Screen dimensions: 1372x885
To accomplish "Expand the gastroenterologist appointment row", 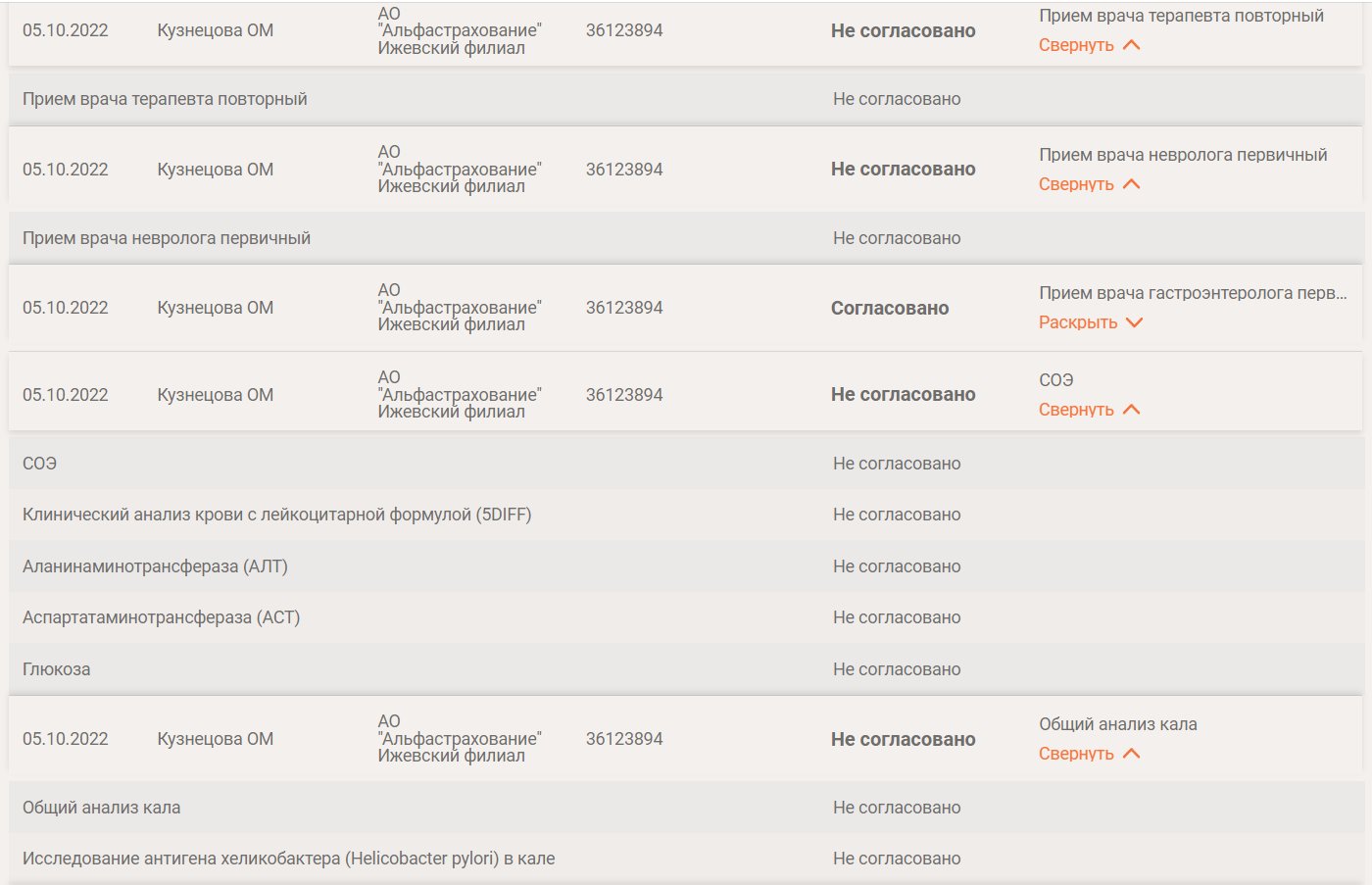I will pyautogui.click(x=1078, y=322).
